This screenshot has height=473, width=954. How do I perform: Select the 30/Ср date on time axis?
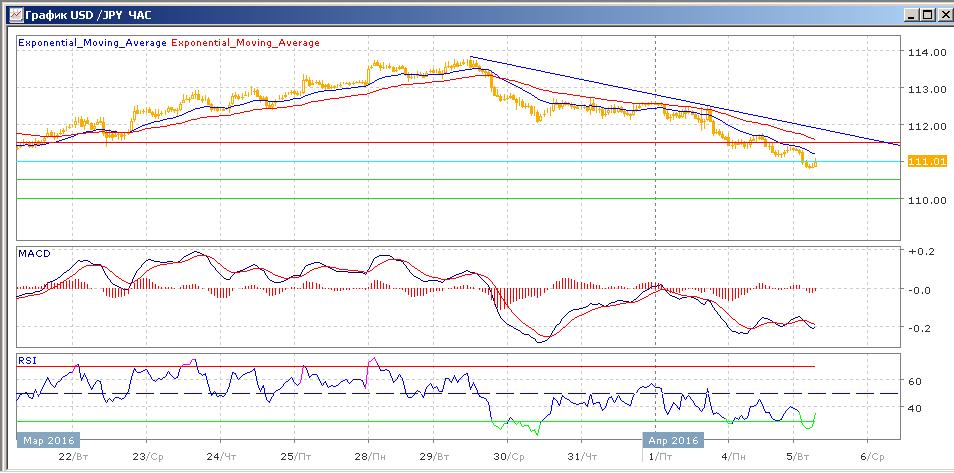coord(509,455)
